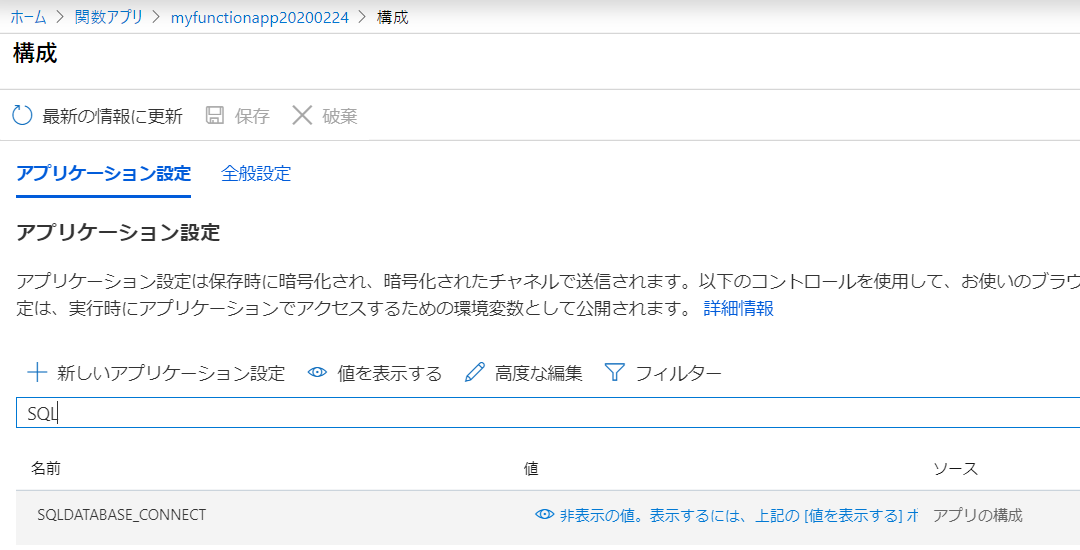Click the funnel filter icon
This screenshot has width=1080, height=550.
coord(614,372)
